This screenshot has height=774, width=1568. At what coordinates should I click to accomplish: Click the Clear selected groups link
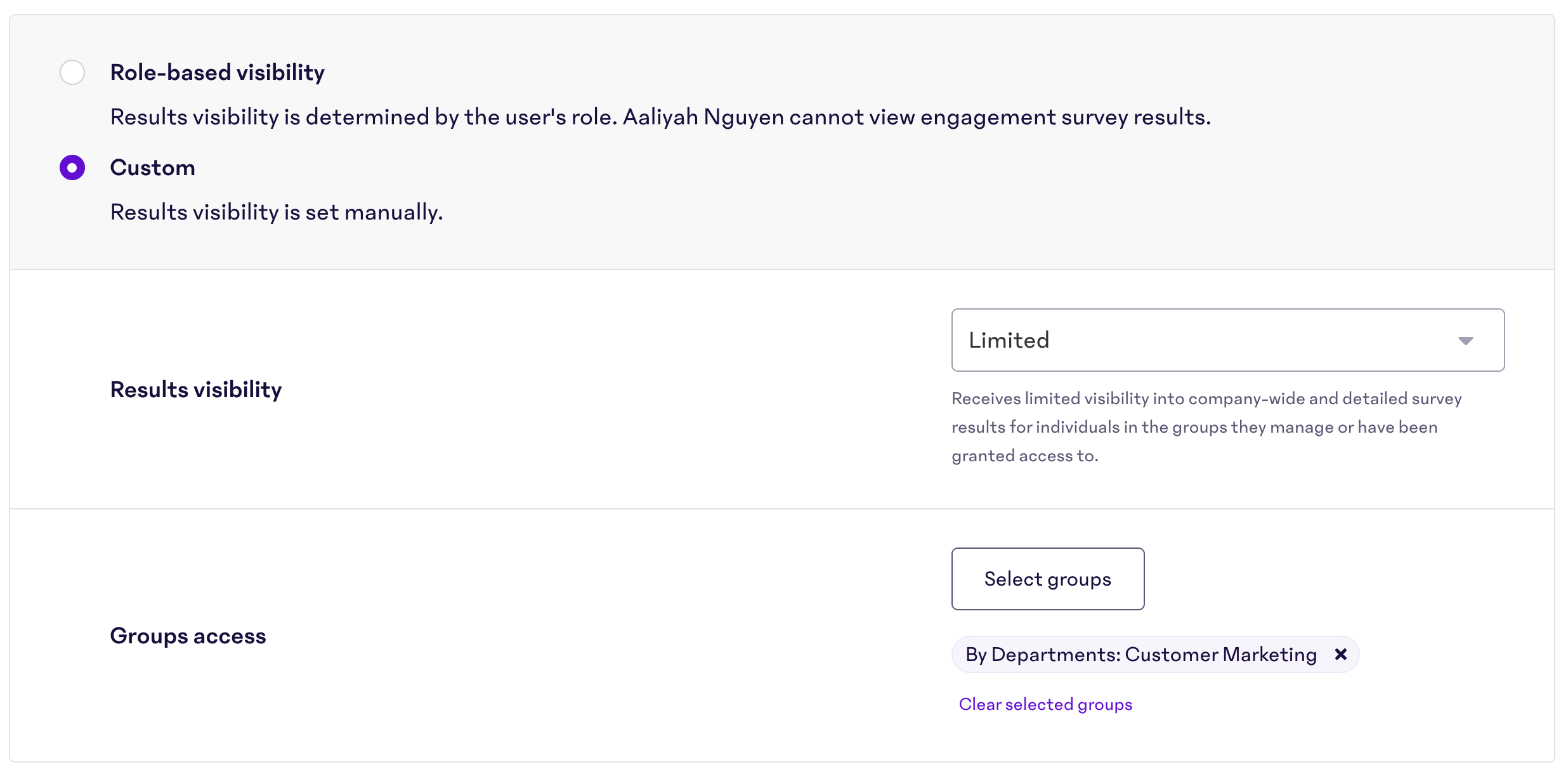1045,704
